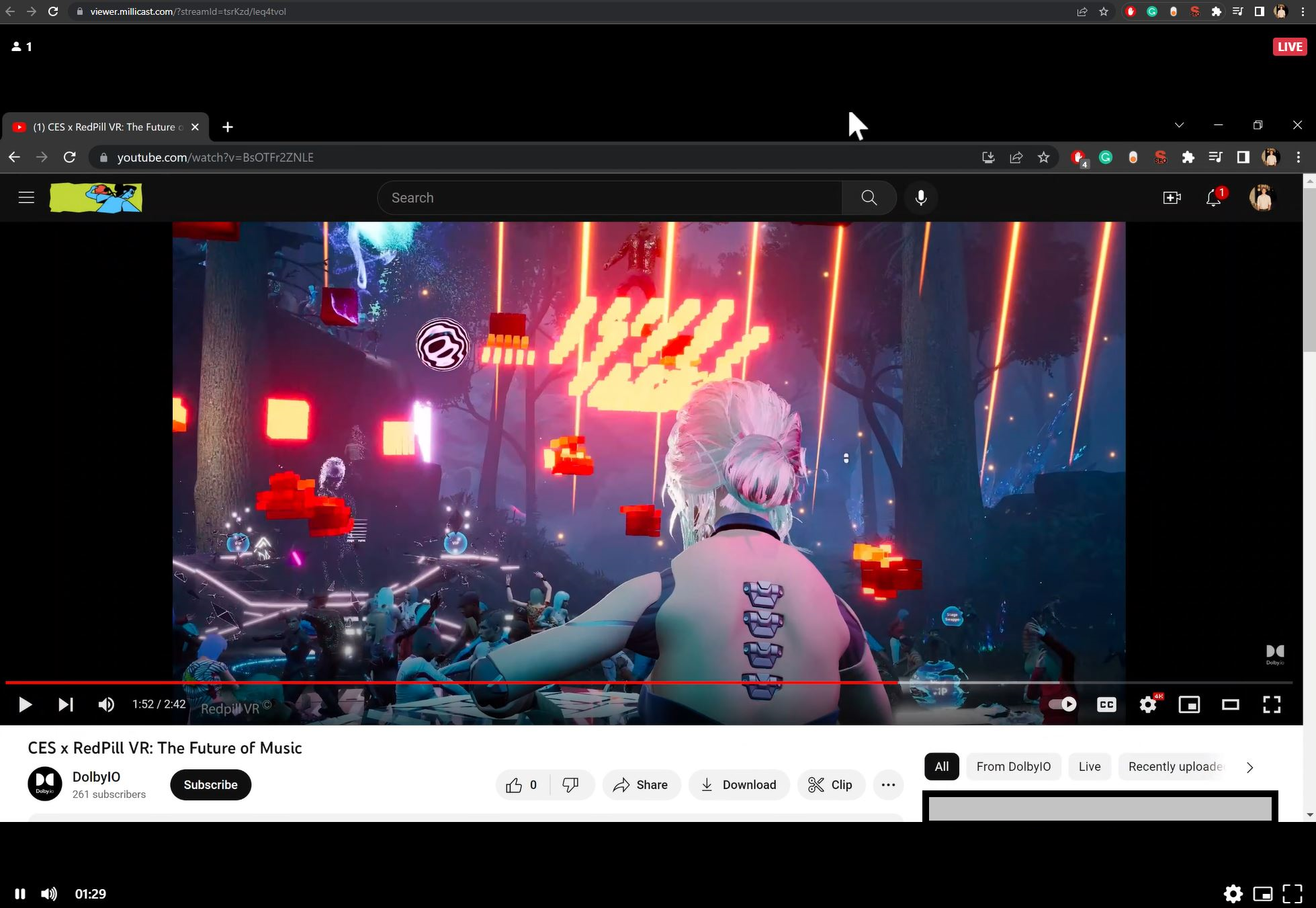Subscribe to the DolbyIO channel
This screenshot has height=908, width=1316.
click(210, 784)
